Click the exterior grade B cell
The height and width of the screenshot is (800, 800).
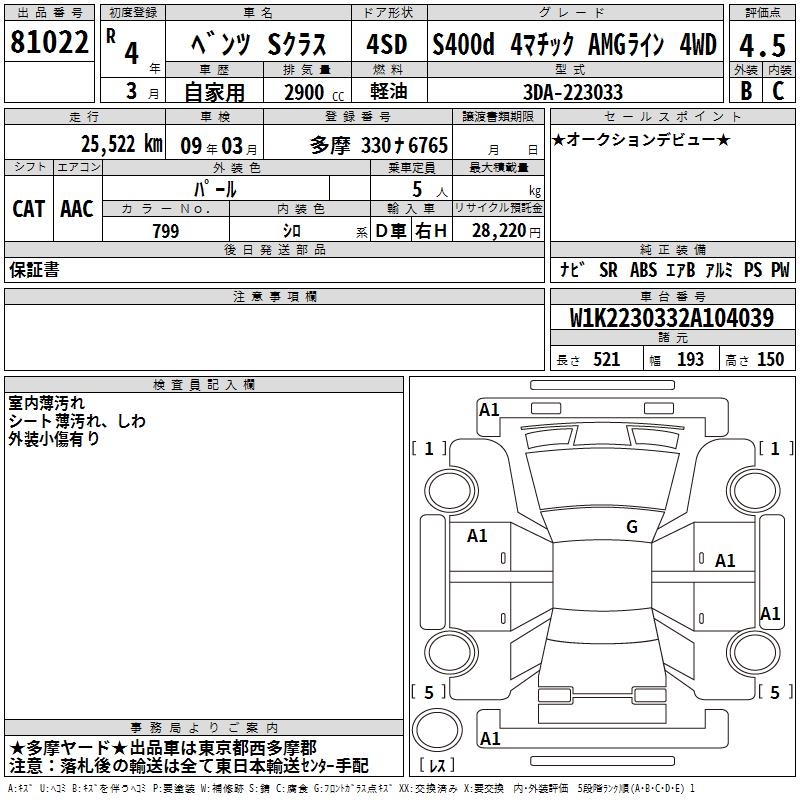tap(745, 90)
